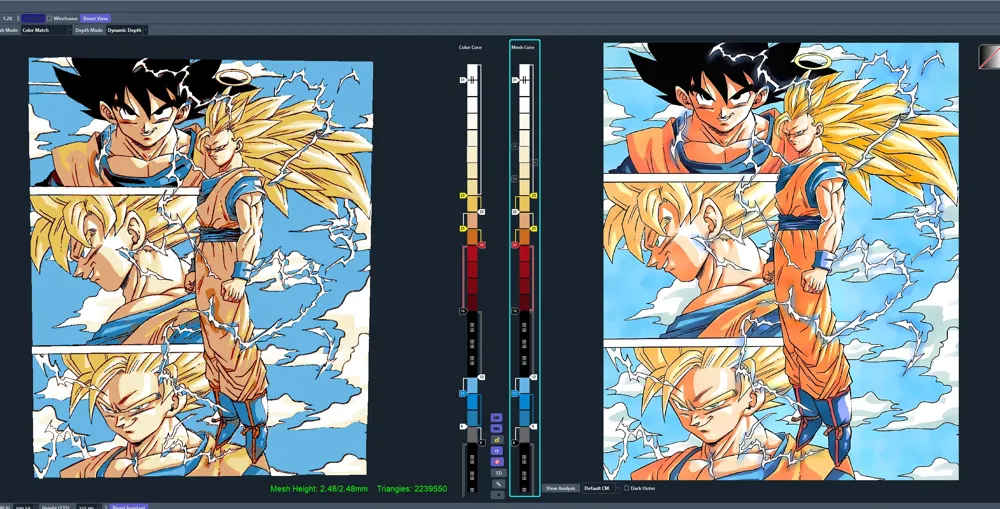Click the top white marker handle in Color Core
This screenshot has height=509, width=1000.
[463, 80]
